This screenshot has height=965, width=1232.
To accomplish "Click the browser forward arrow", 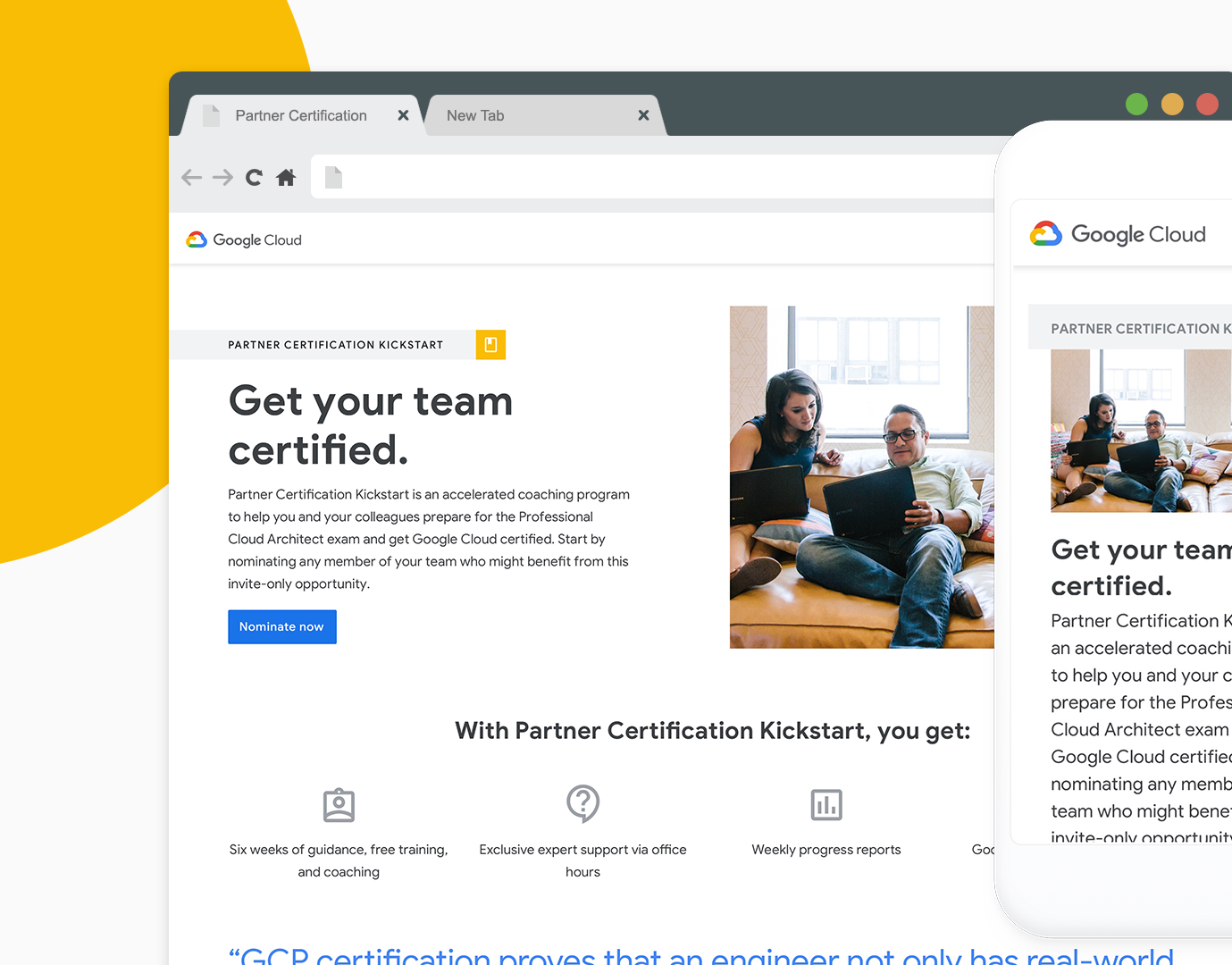I will [x=222, y=178].
